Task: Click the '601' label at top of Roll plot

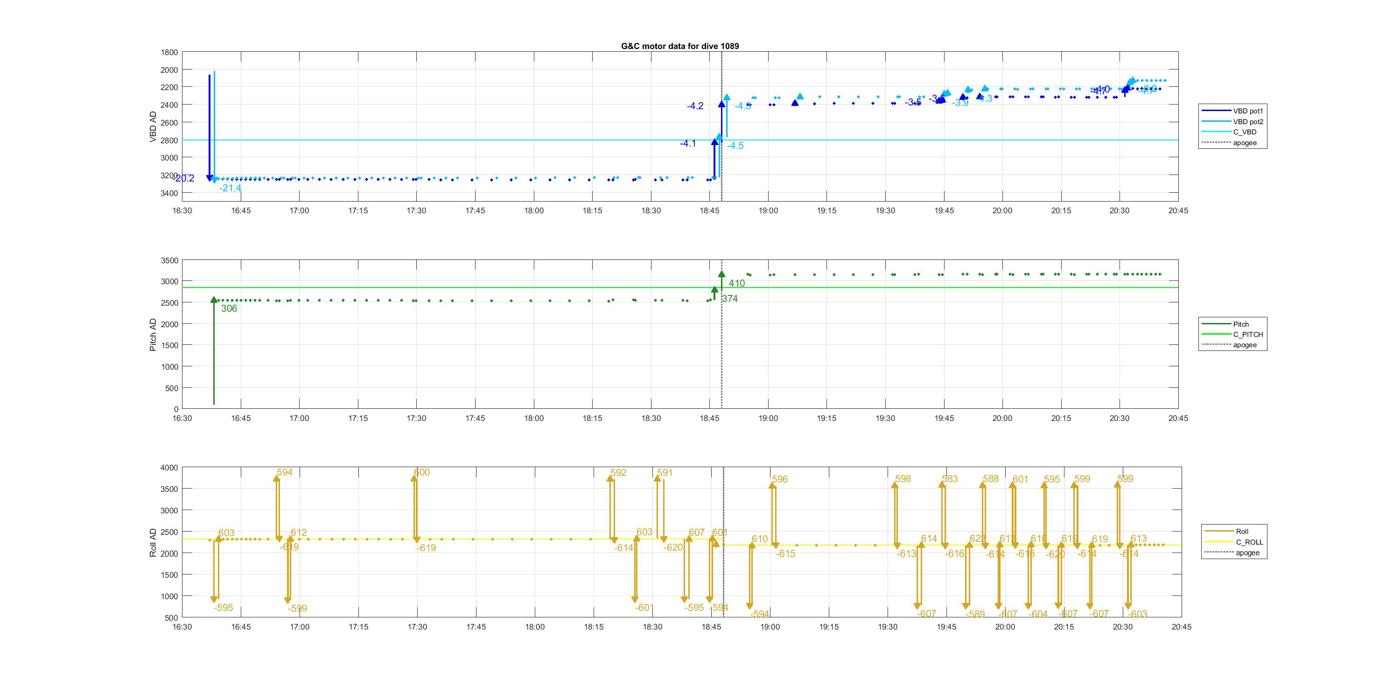Action: coord(1020,480)
